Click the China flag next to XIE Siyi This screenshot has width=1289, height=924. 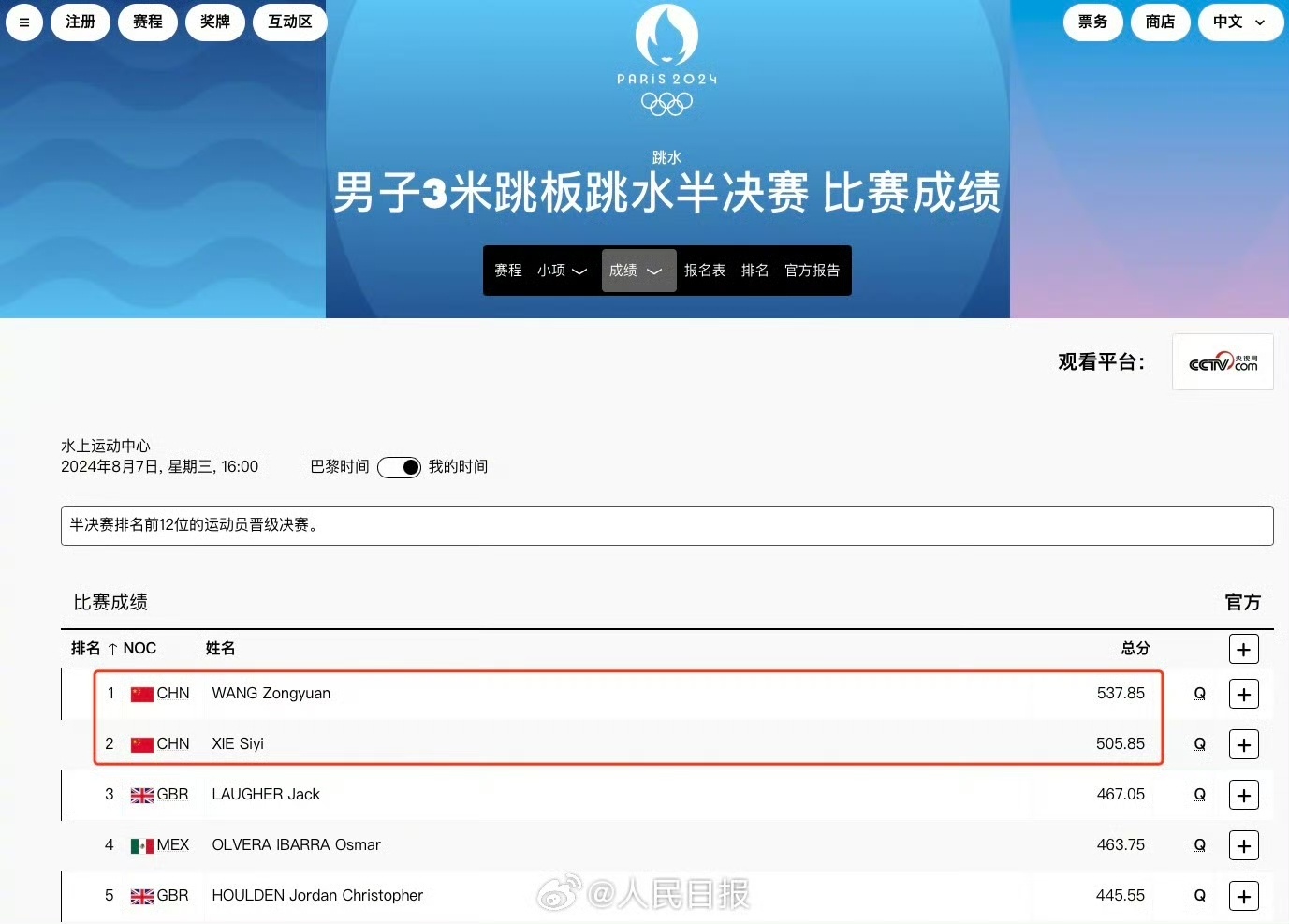point(141,743)
